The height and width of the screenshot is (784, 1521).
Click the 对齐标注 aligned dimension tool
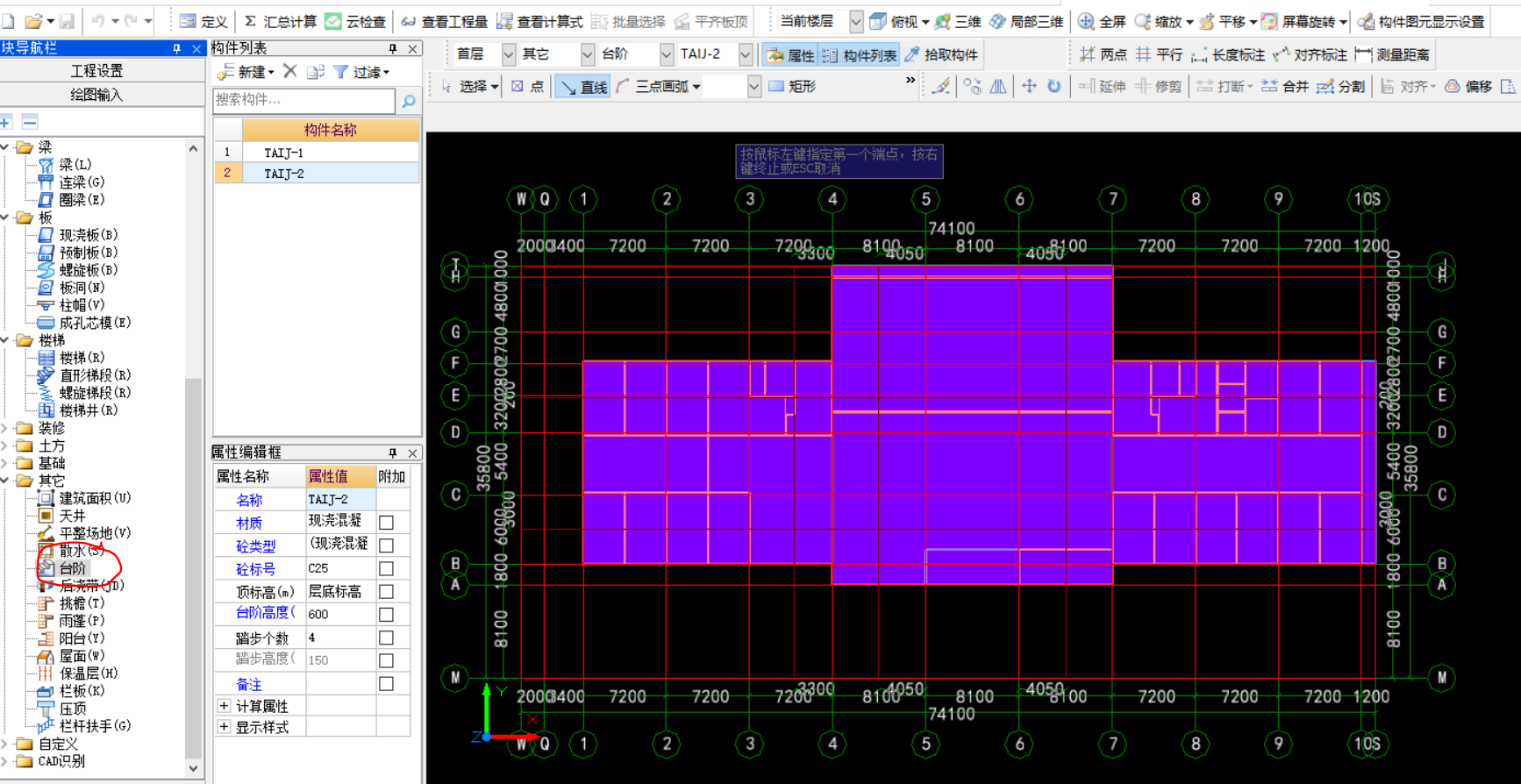tap(1310, 54)
